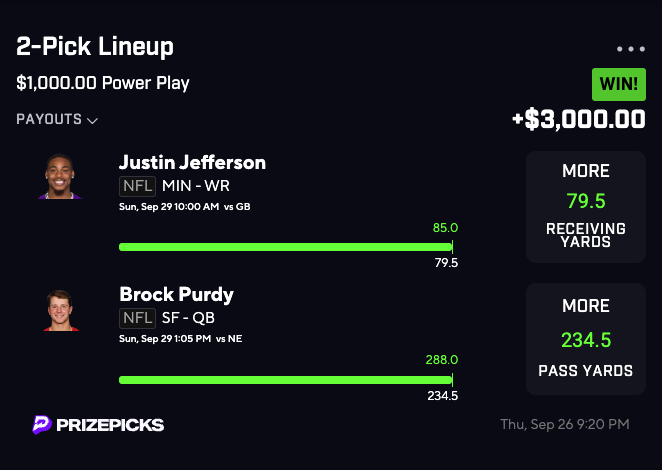Image resolution: width=662 pixels, height=470 pixels.
Task: Click the 2-Pick Lineup title
Action: click(x=95, y=46)
